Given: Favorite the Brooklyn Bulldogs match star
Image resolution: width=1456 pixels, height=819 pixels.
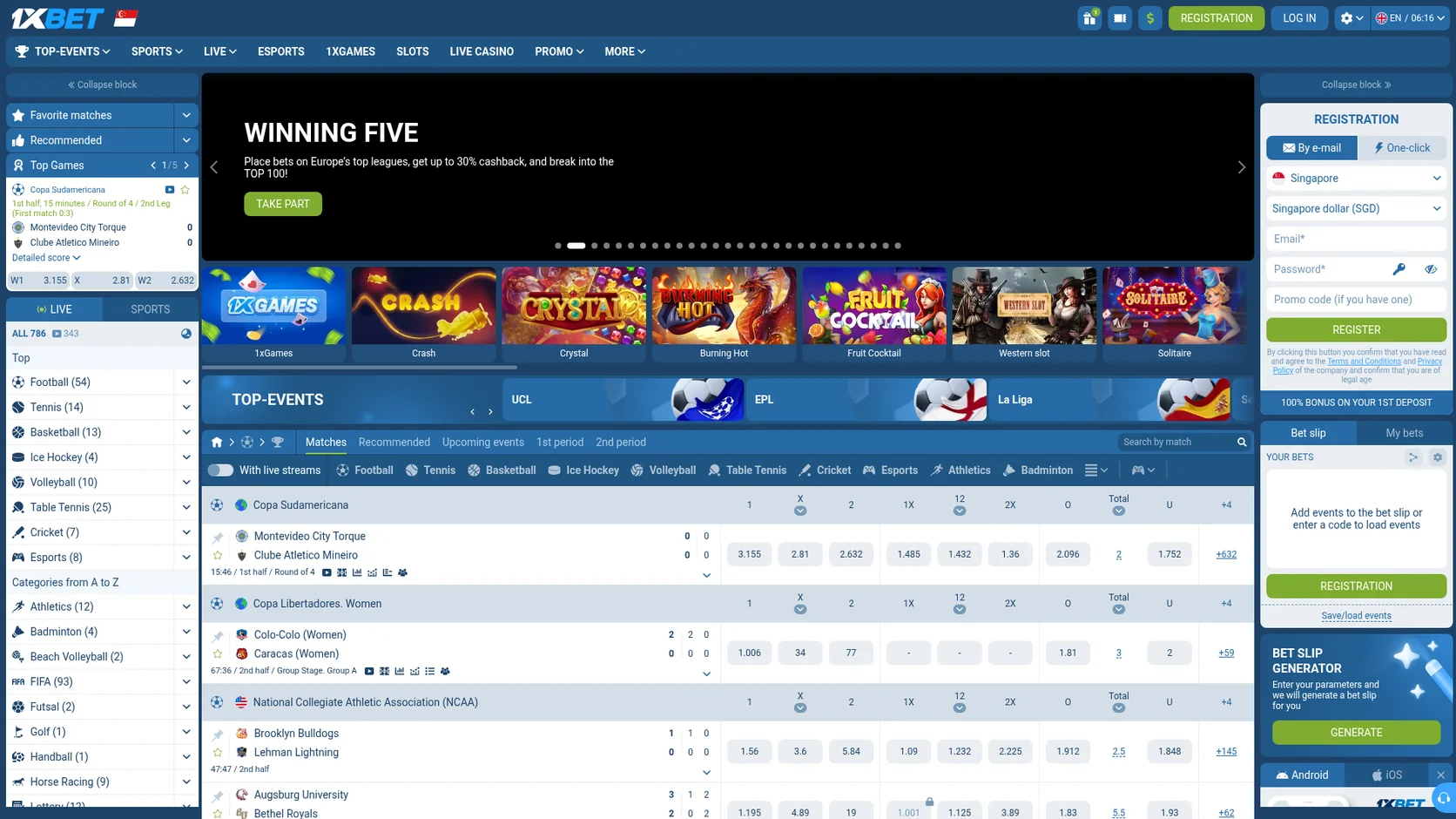Looking at the screenshot, I should [218, 752].
